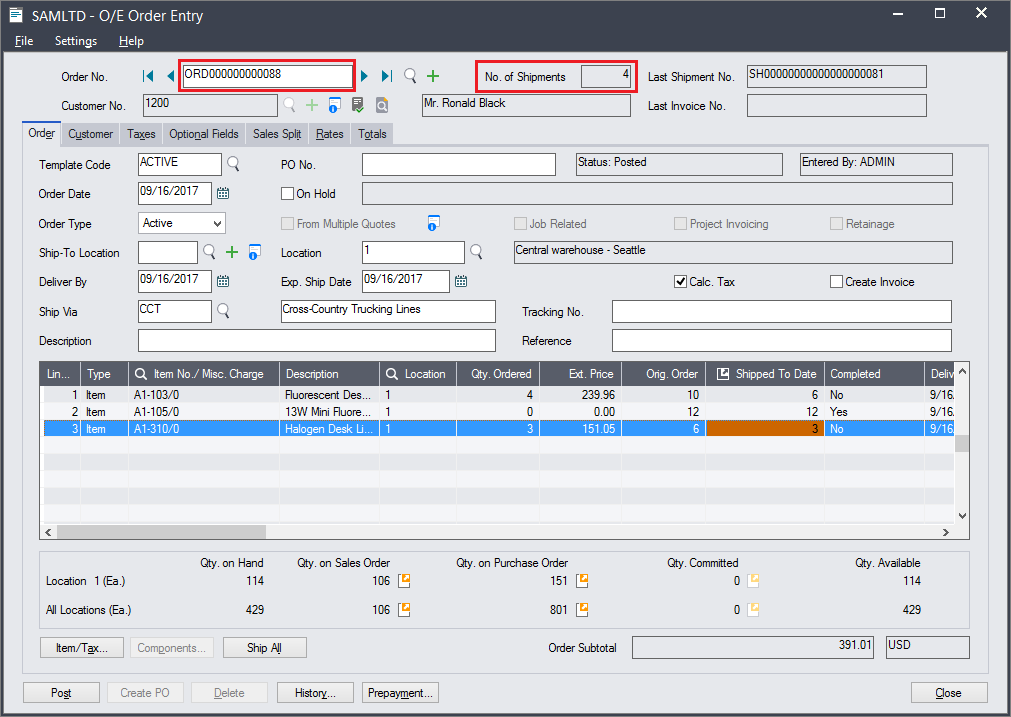Enable the Create Invoice checkbox
The width and height of the screenshot is (1011, 717).
pyautogui.click(x=836, y=282)
